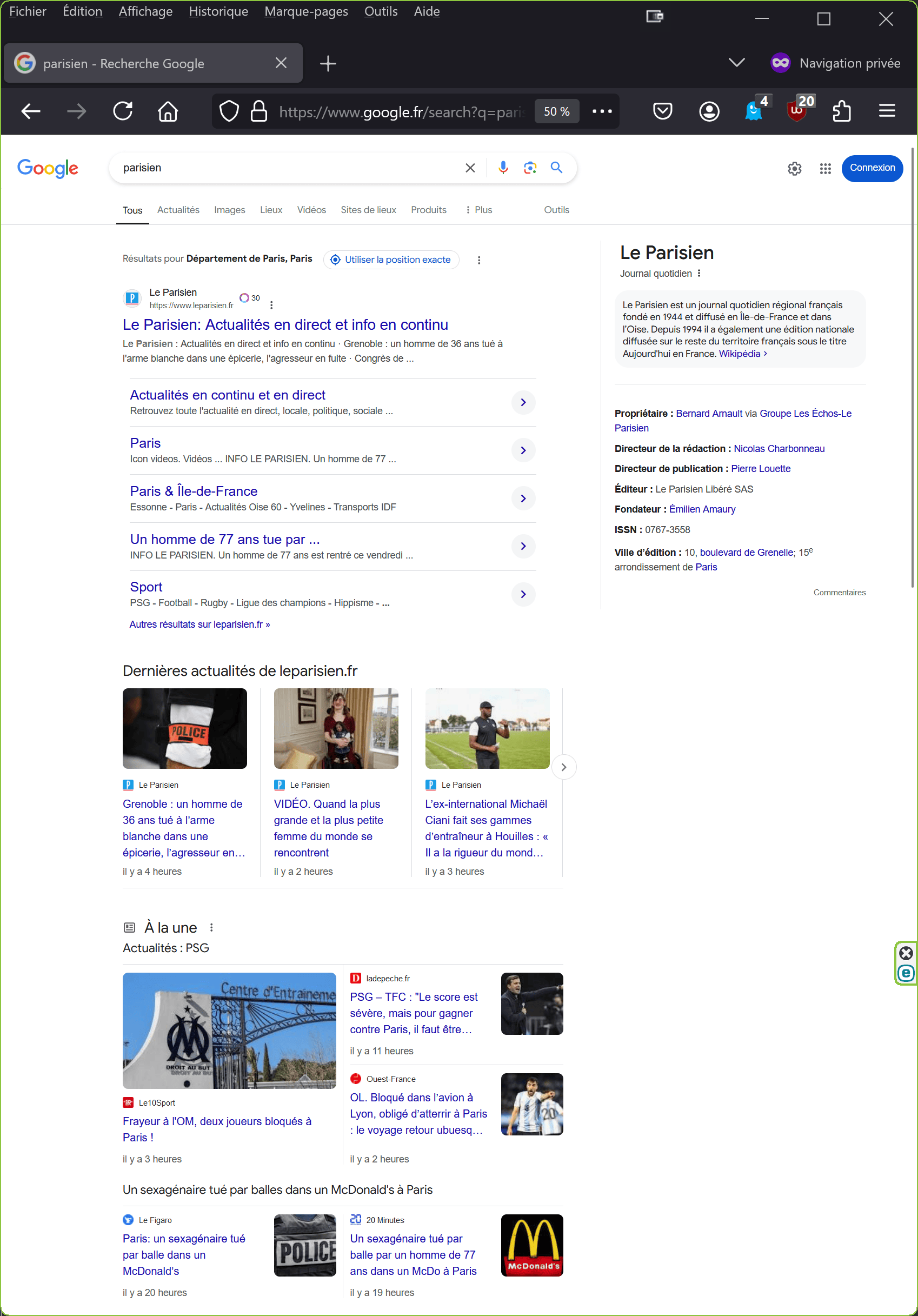The height and width of the screenshot is (1316, 918).
Task: Reload the current page
Action: [x=123, y=111]
